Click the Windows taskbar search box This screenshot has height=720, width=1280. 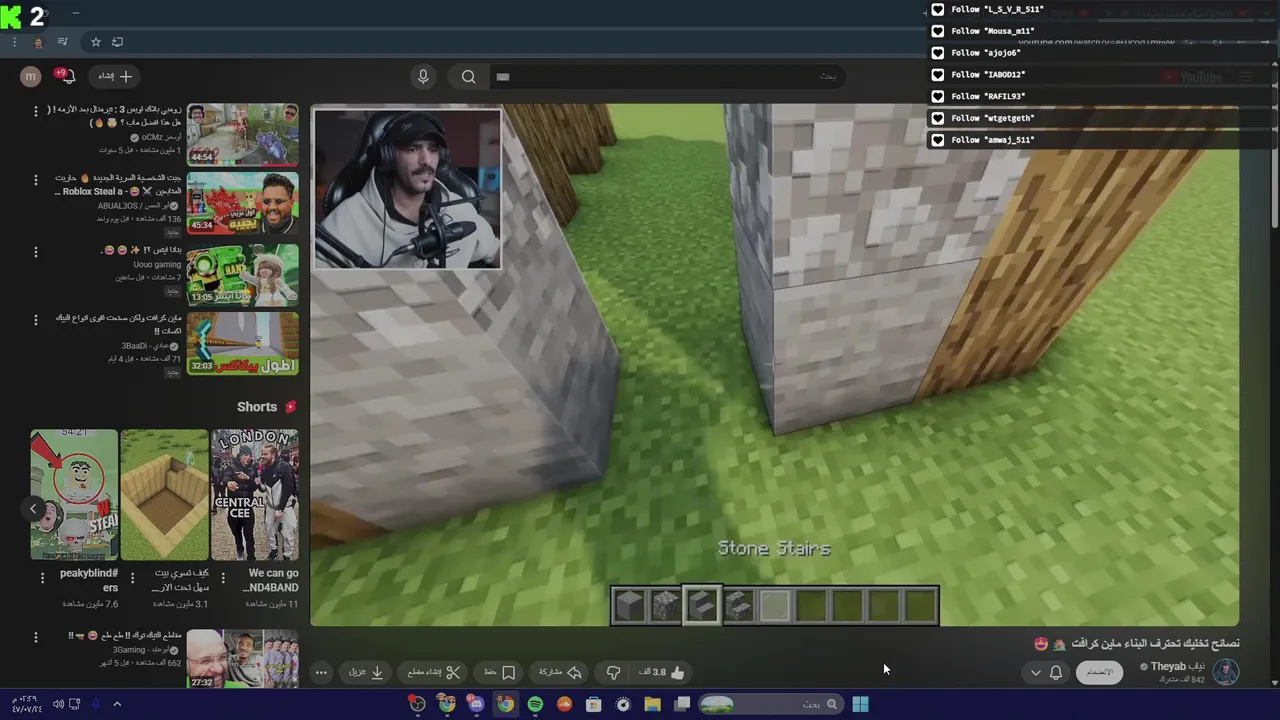[x=769, y=704]
